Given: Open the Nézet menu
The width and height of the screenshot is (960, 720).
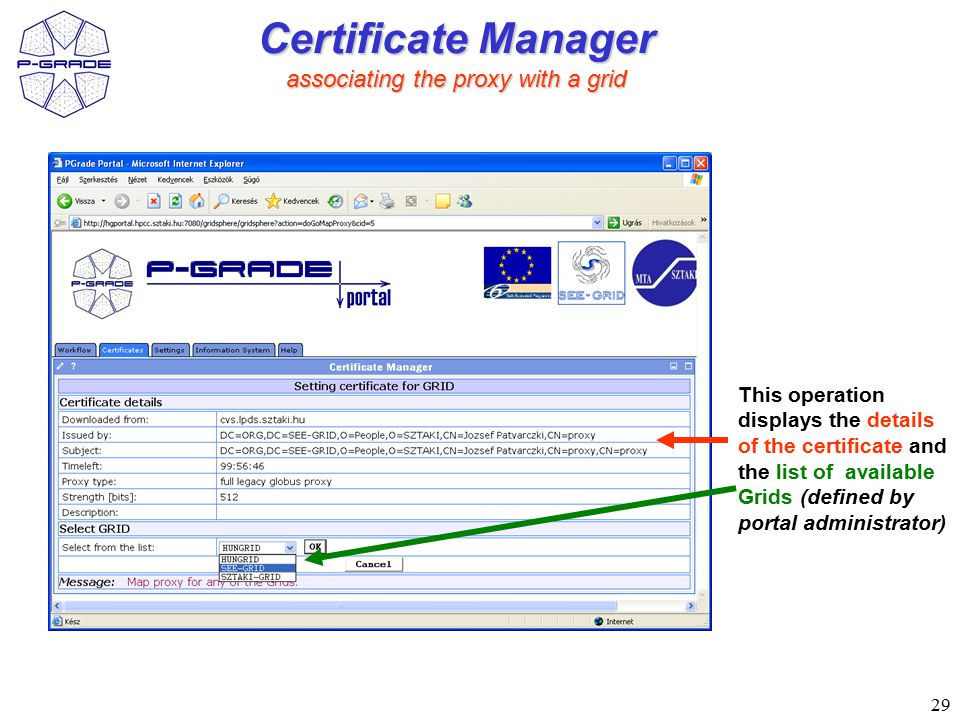Looking at the screenshot, I should (x=137, y=179).
